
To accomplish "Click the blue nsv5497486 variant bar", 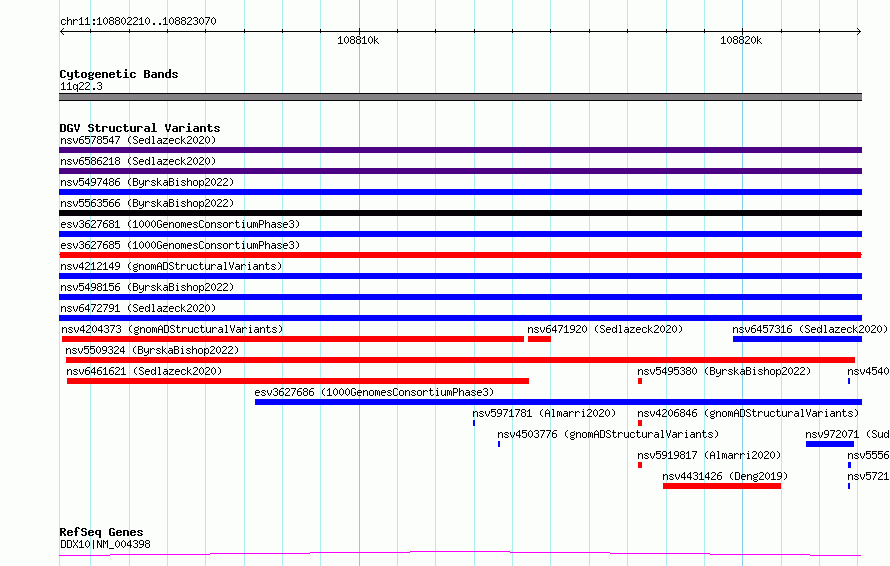I will [460, 192].
